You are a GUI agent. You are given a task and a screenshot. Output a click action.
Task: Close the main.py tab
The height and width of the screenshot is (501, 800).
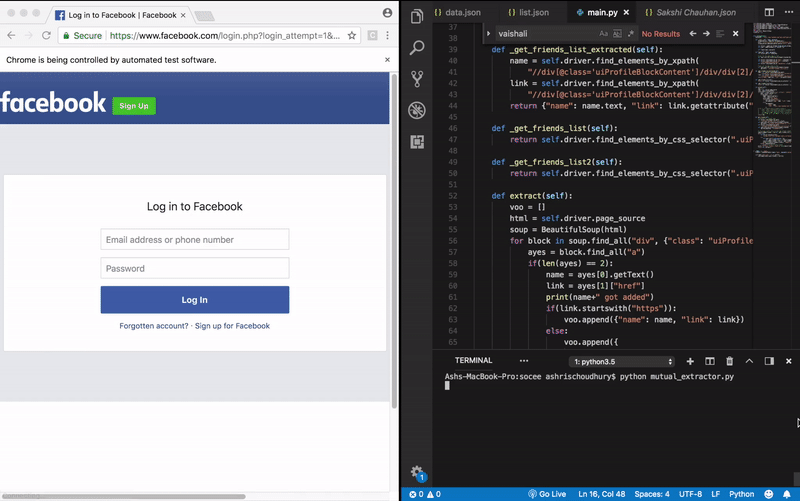click(626, 12)
